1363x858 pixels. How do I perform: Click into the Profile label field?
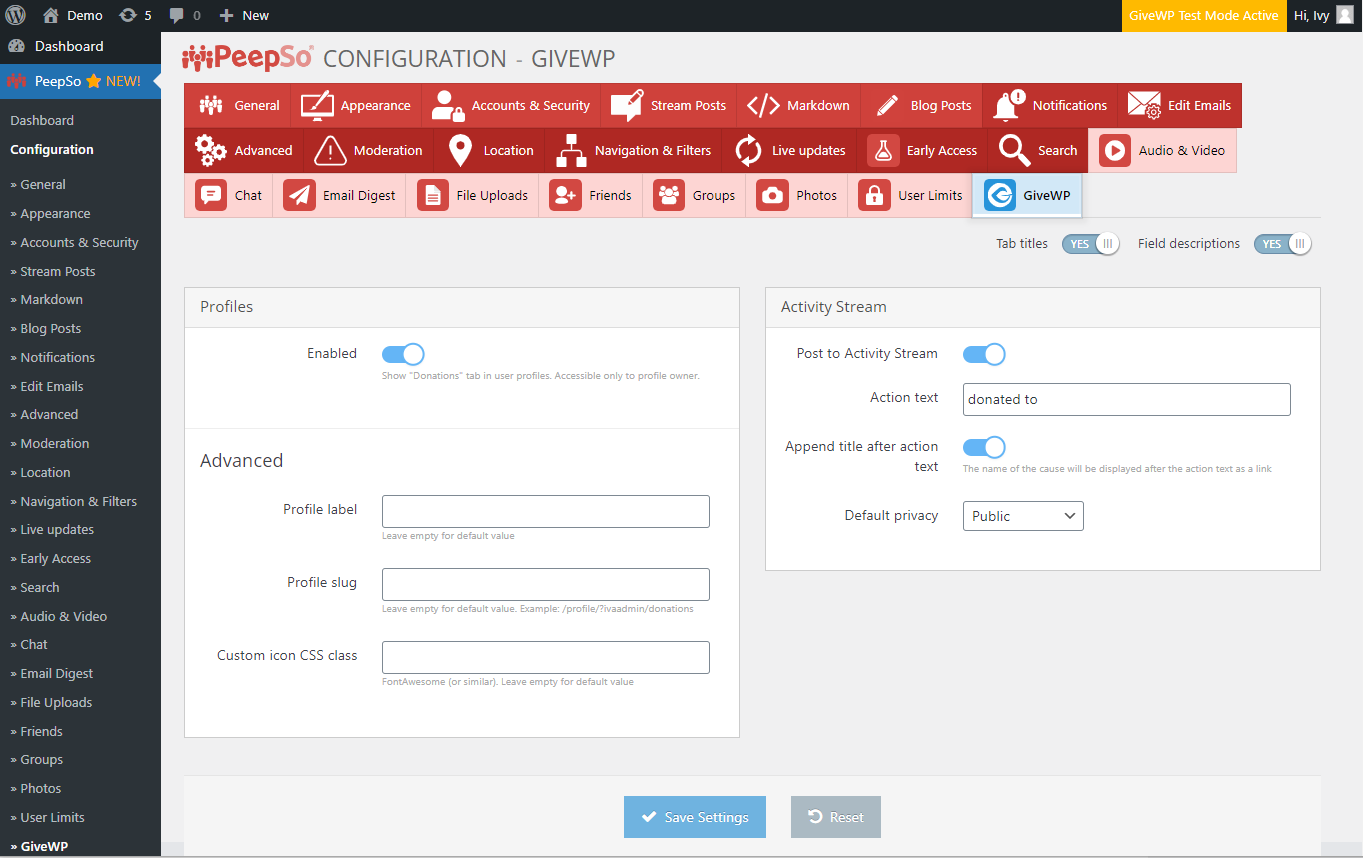pyautogui.click(x=546, y=511)
